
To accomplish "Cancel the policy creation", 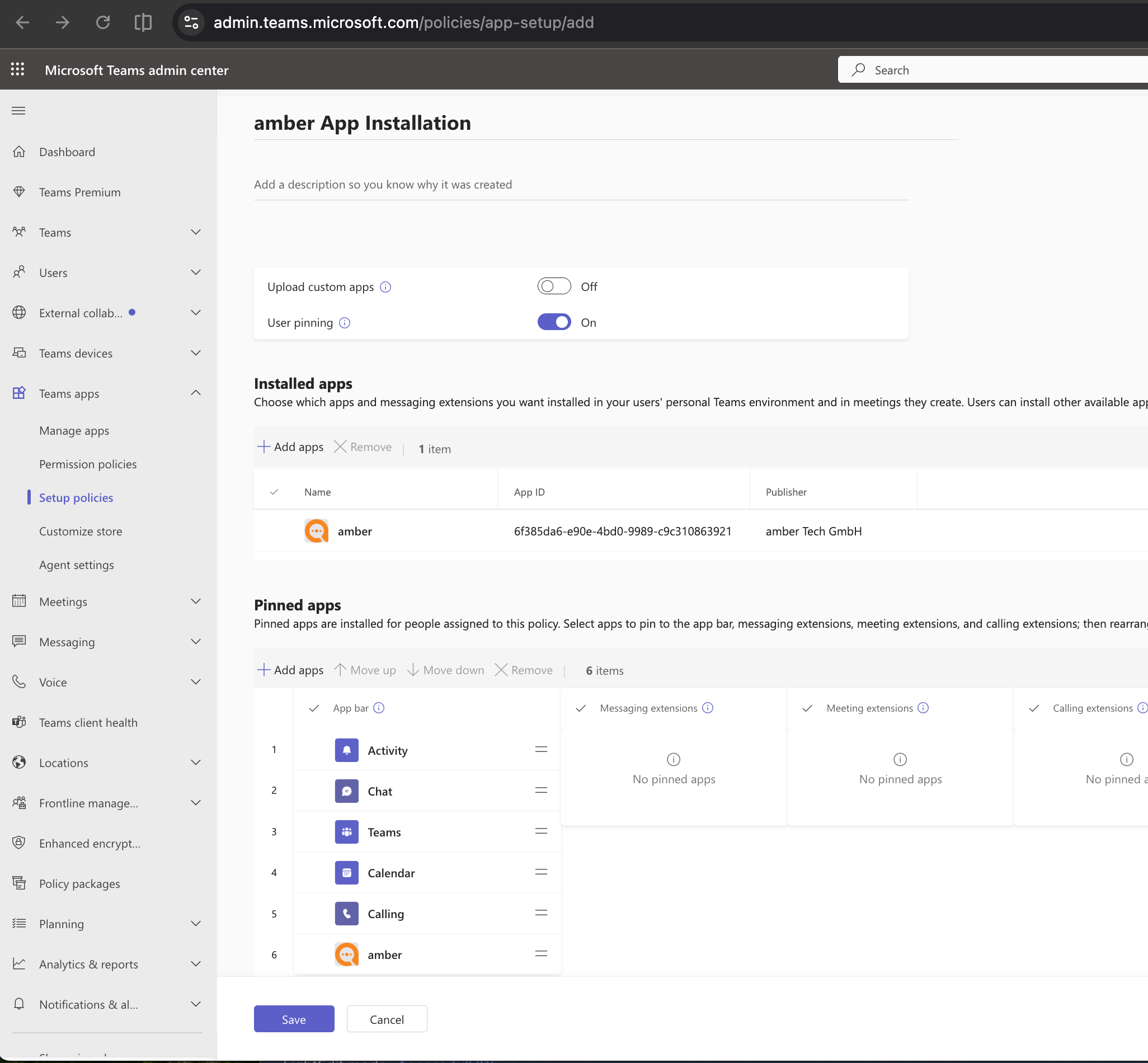I will click(x=387, y=1019).
